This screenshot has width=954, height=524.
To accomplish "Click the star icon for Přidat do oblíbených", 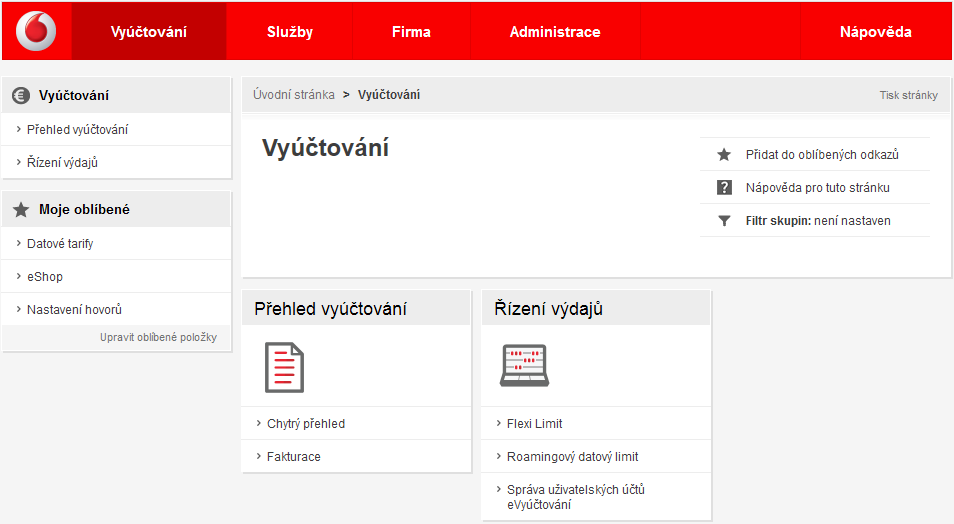I will [x=724, y=155].
